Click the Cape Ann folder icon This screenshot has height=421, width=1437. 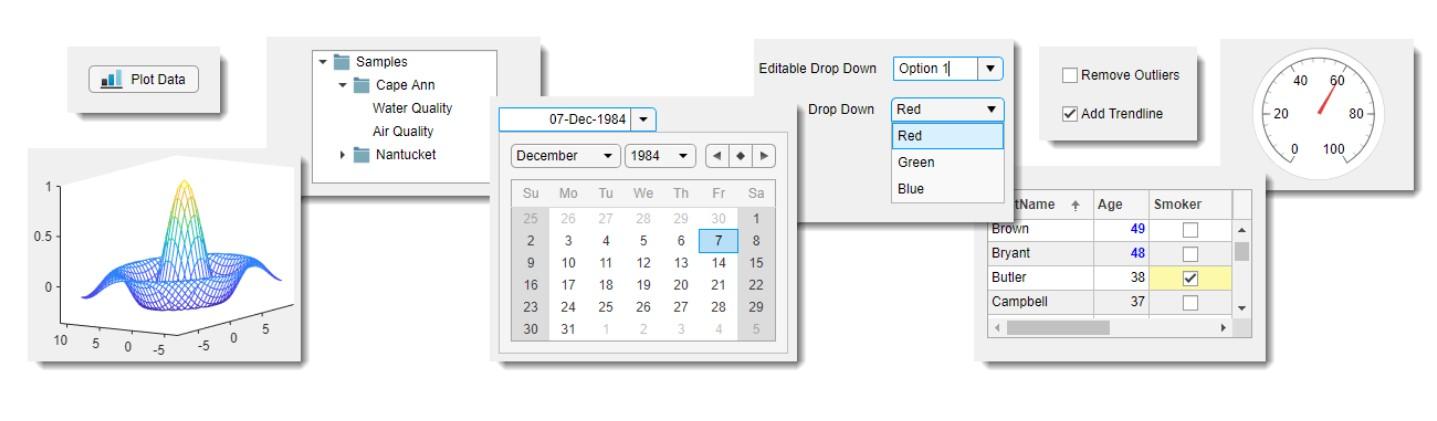362,85
